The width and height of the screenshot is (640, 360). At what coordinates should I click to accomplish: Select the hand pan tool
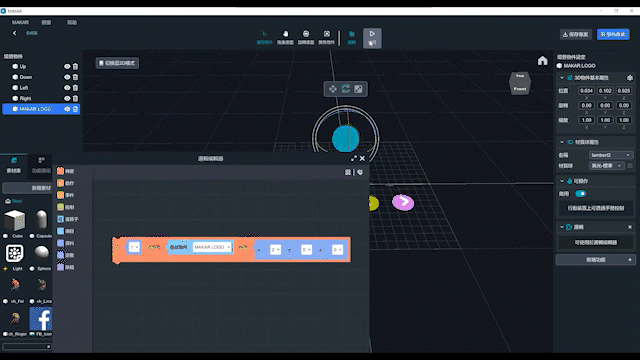[285, 37]
